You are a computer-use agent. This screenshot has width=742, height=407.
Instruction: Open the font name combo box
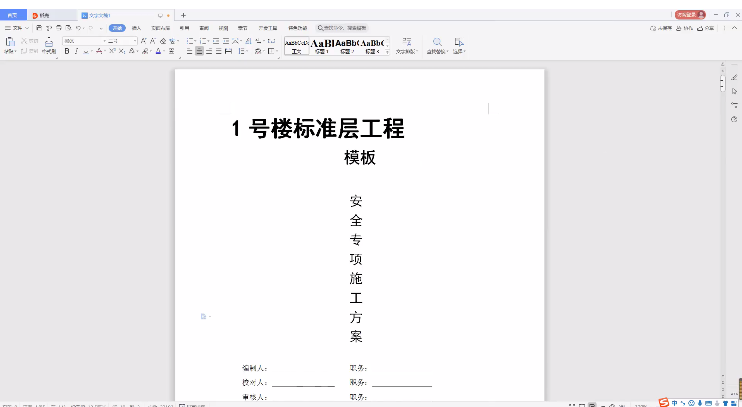tap(84, 41)
